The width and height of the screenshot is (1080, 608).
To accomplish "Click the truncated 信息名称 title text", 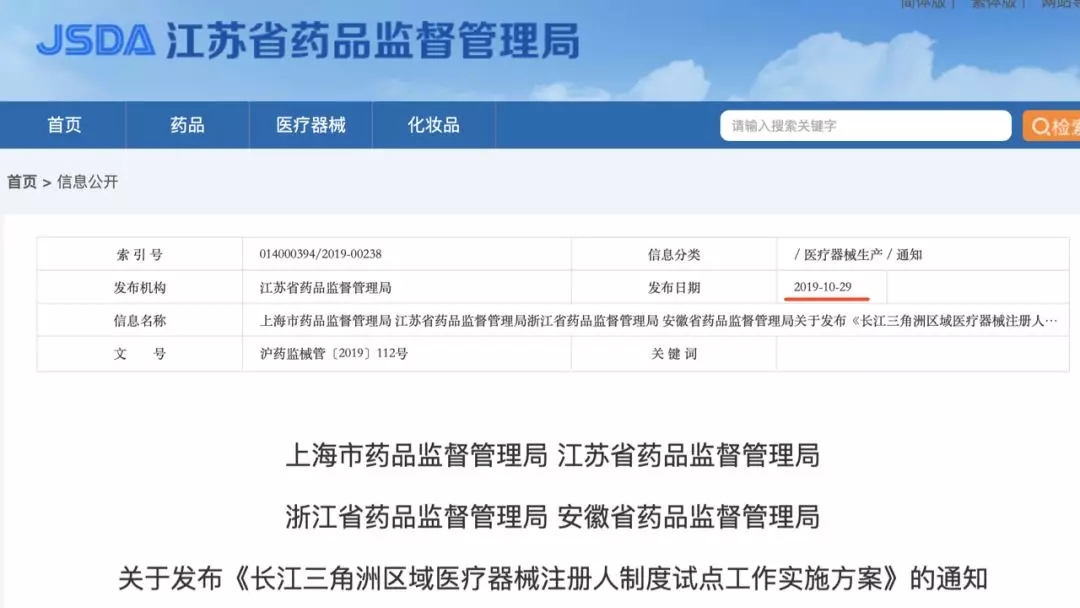I will (x=658, y=321).
